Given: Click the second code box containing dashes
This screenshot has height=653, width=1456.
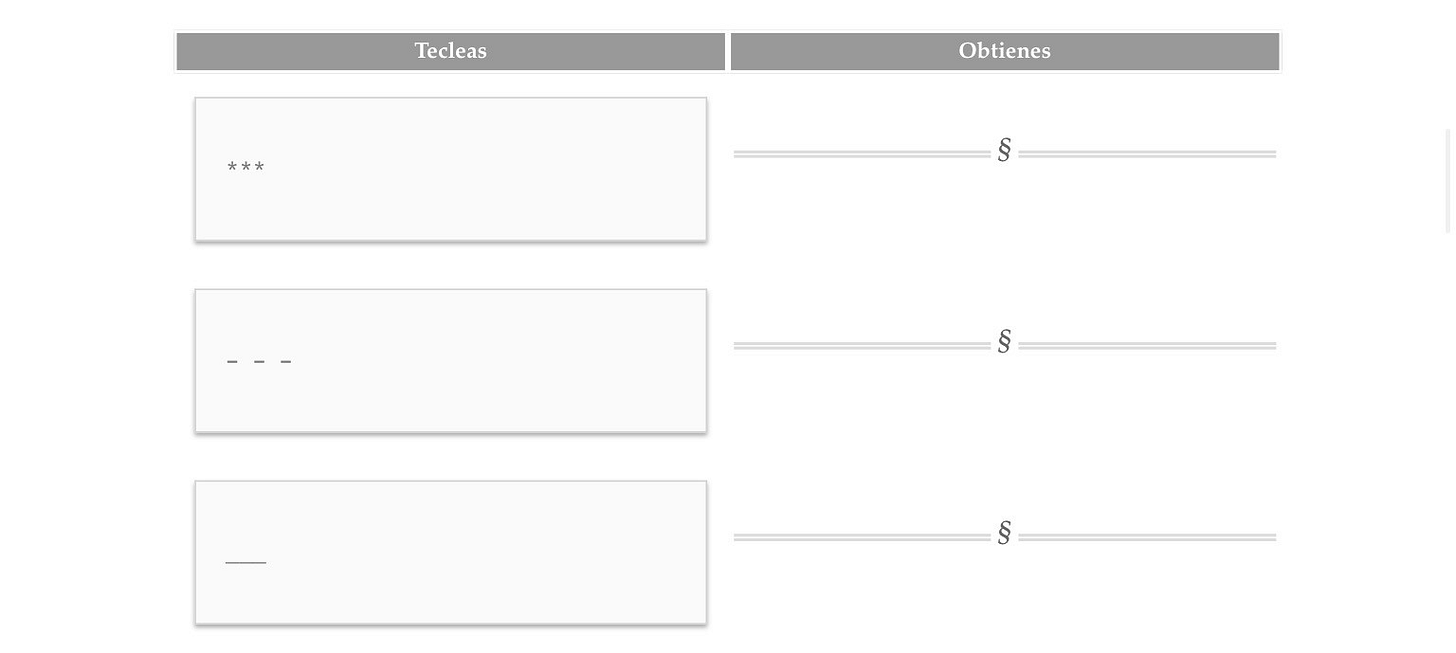Looking at the screenshot, I should pyautogui.click(x=451, y=361).
